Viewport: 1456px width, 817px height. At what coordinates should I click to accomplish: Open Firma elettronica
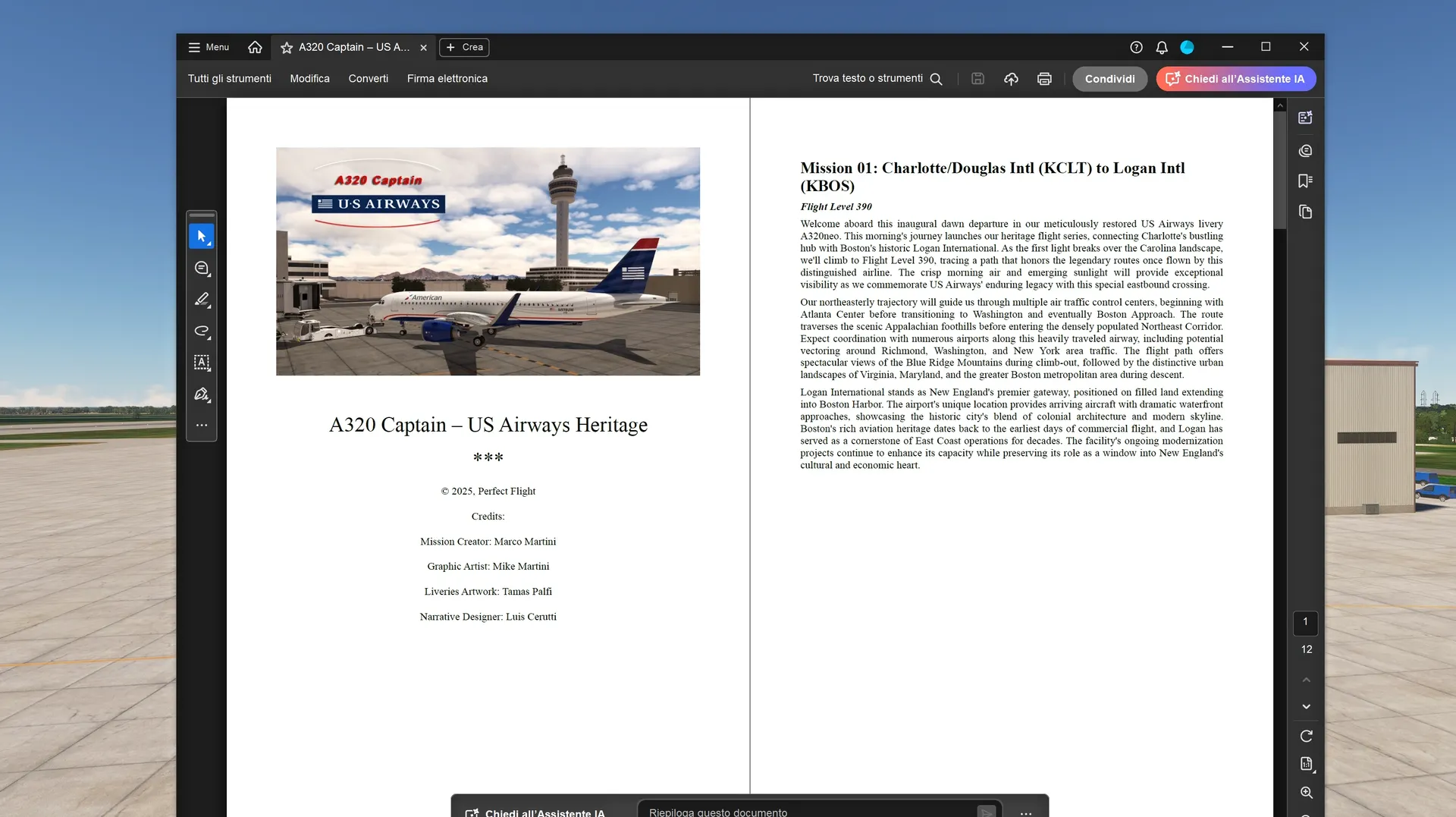click(x=447, y=79)
